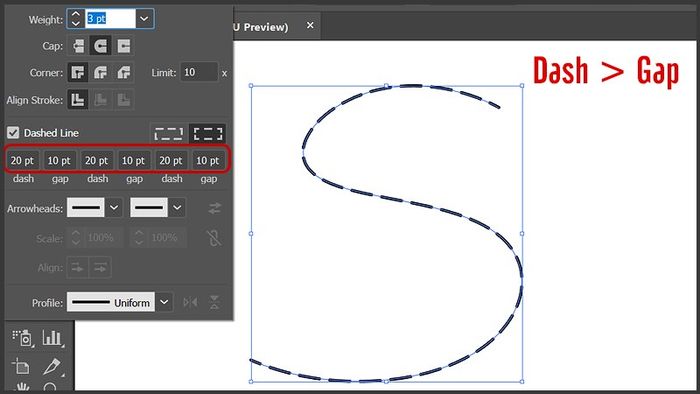700x394 pixels.
Task: Align stroke to inside icon
Action: (x=101, y=100)
